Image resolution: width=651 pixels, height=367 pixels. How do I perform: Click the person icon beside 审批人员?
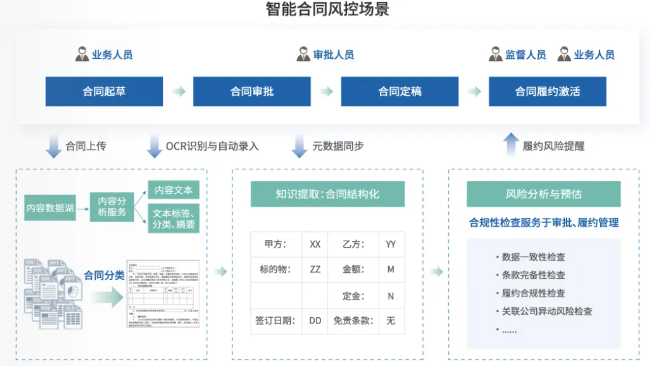coord(303,54)
